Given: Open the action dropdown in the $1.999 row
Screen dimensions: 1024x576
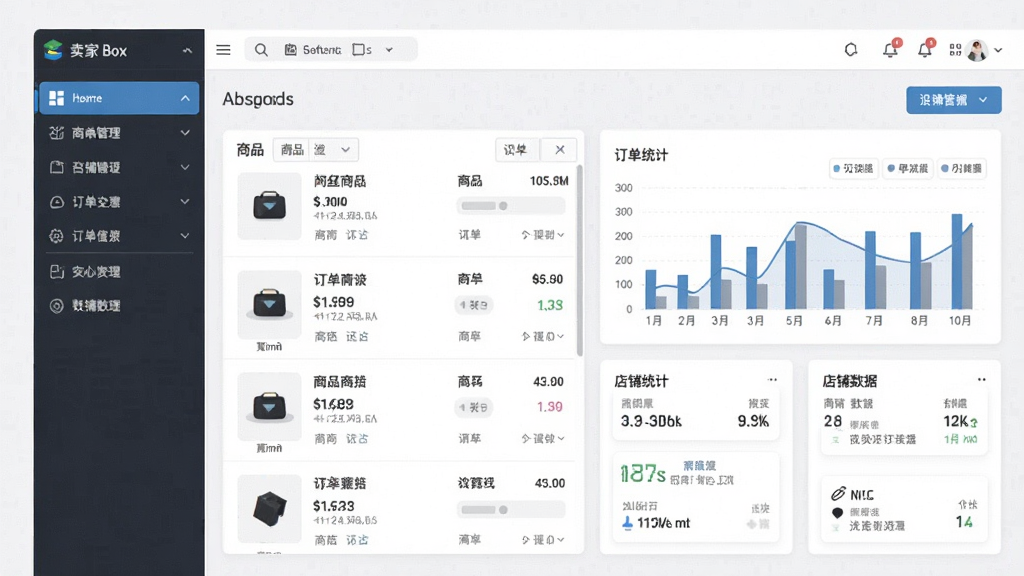Looking at the screenshot, I should coord(543,336).
